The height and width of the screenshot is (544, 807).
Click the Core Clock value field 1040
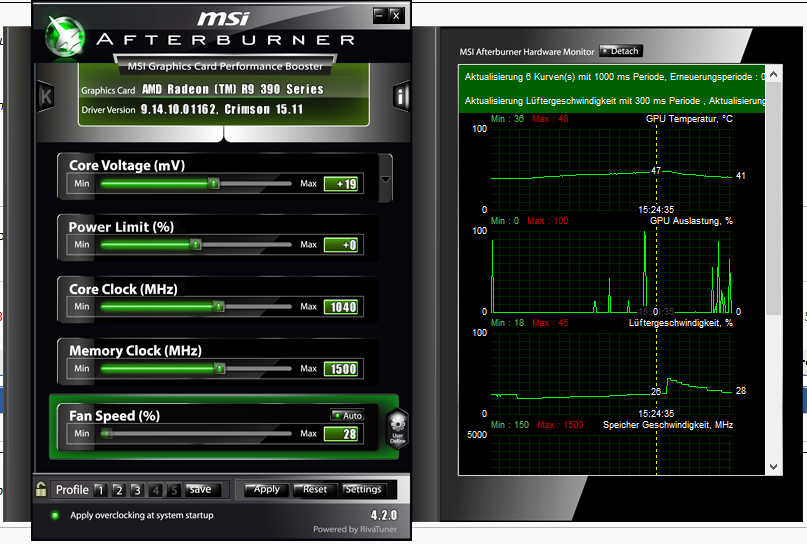(x=341, y=307)
